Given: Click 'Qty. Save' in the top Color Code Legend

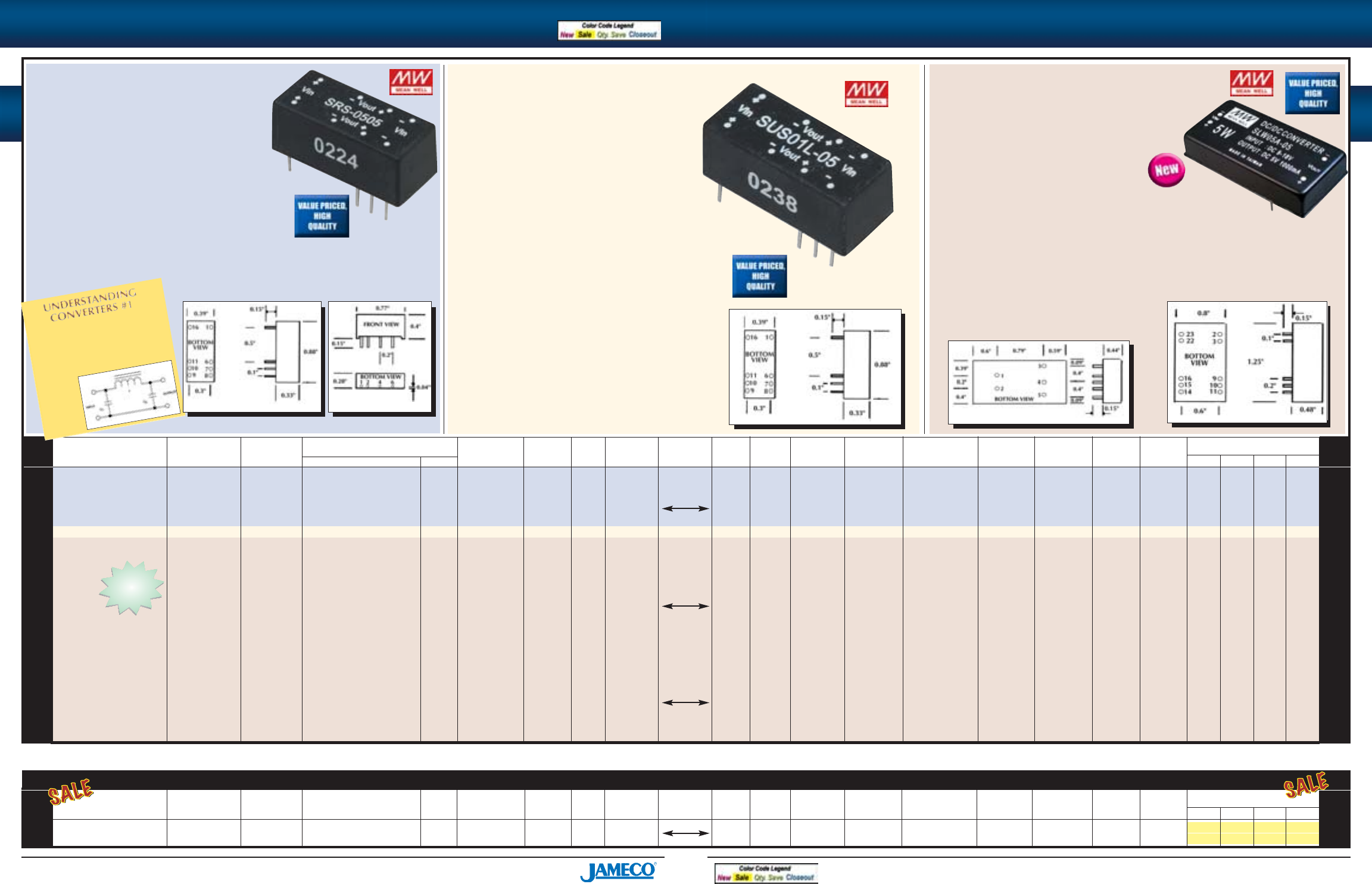Looking at the screenshot, I should (612, 35).
